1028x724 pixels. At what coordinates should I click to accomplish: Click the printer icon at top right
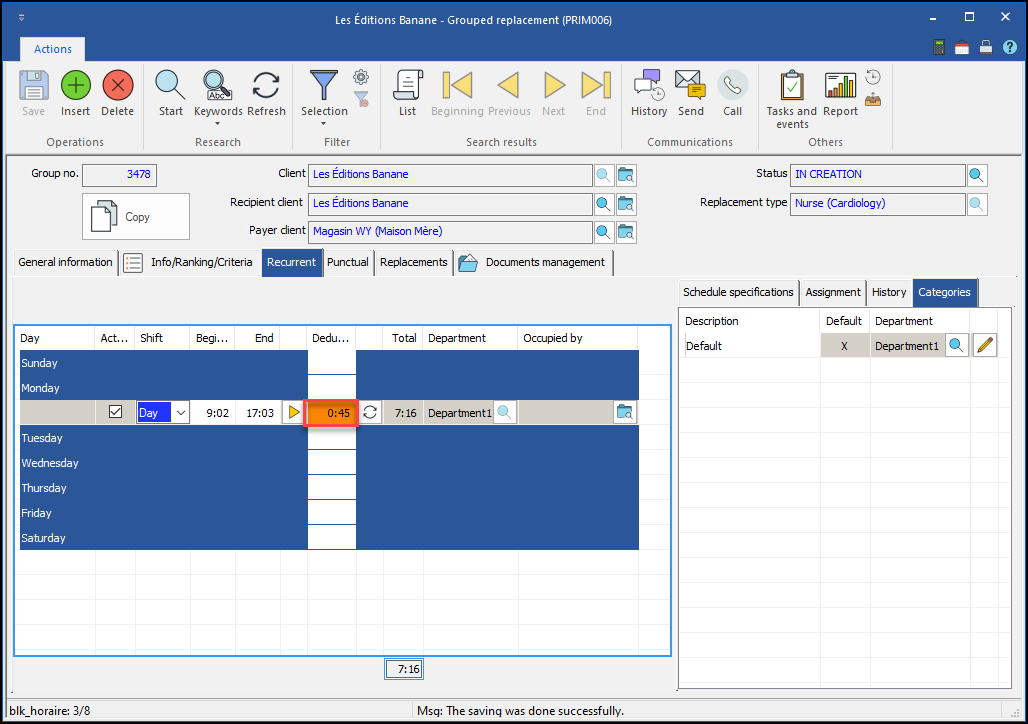(985, 47)
